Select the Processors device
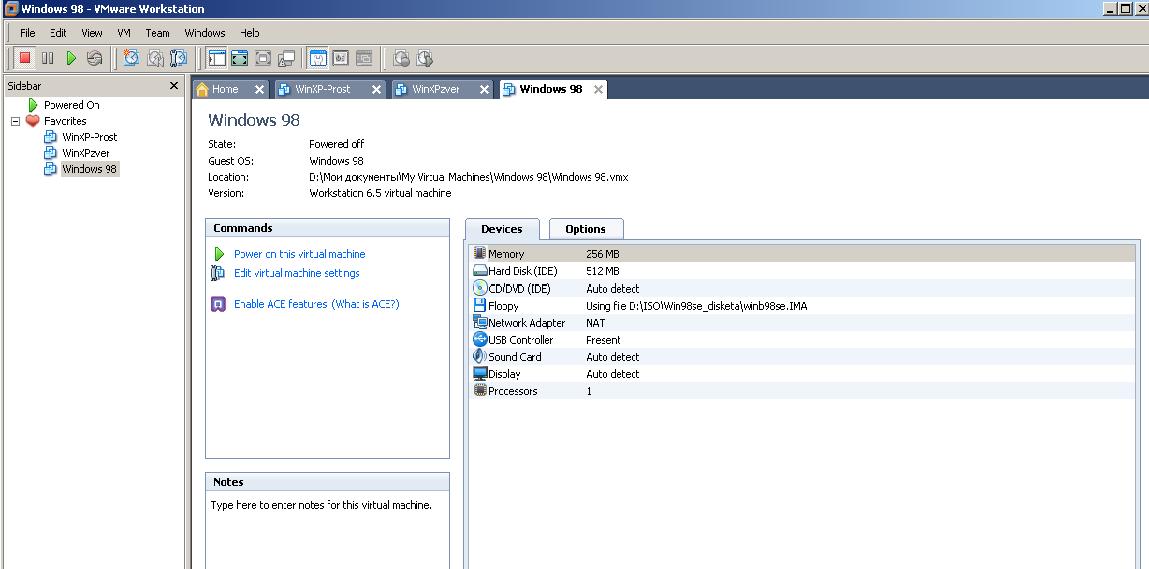Viewport: 1149px width, 569px height. [802, 391]
